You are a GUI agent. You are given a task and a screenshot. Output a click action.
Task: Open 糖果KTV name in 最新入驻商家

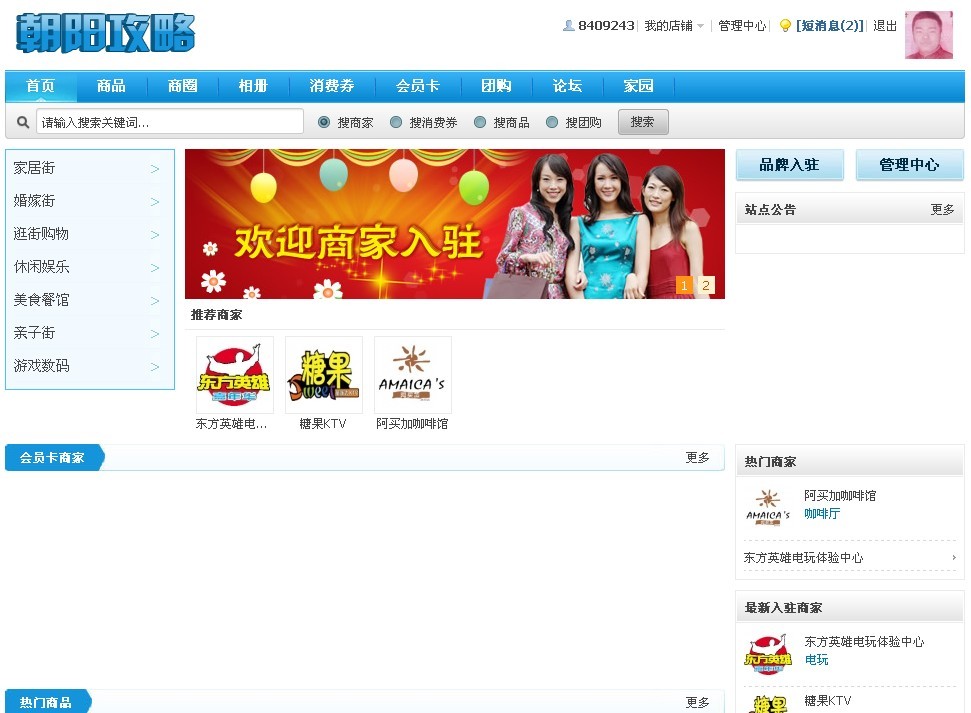tap(827, 701)
